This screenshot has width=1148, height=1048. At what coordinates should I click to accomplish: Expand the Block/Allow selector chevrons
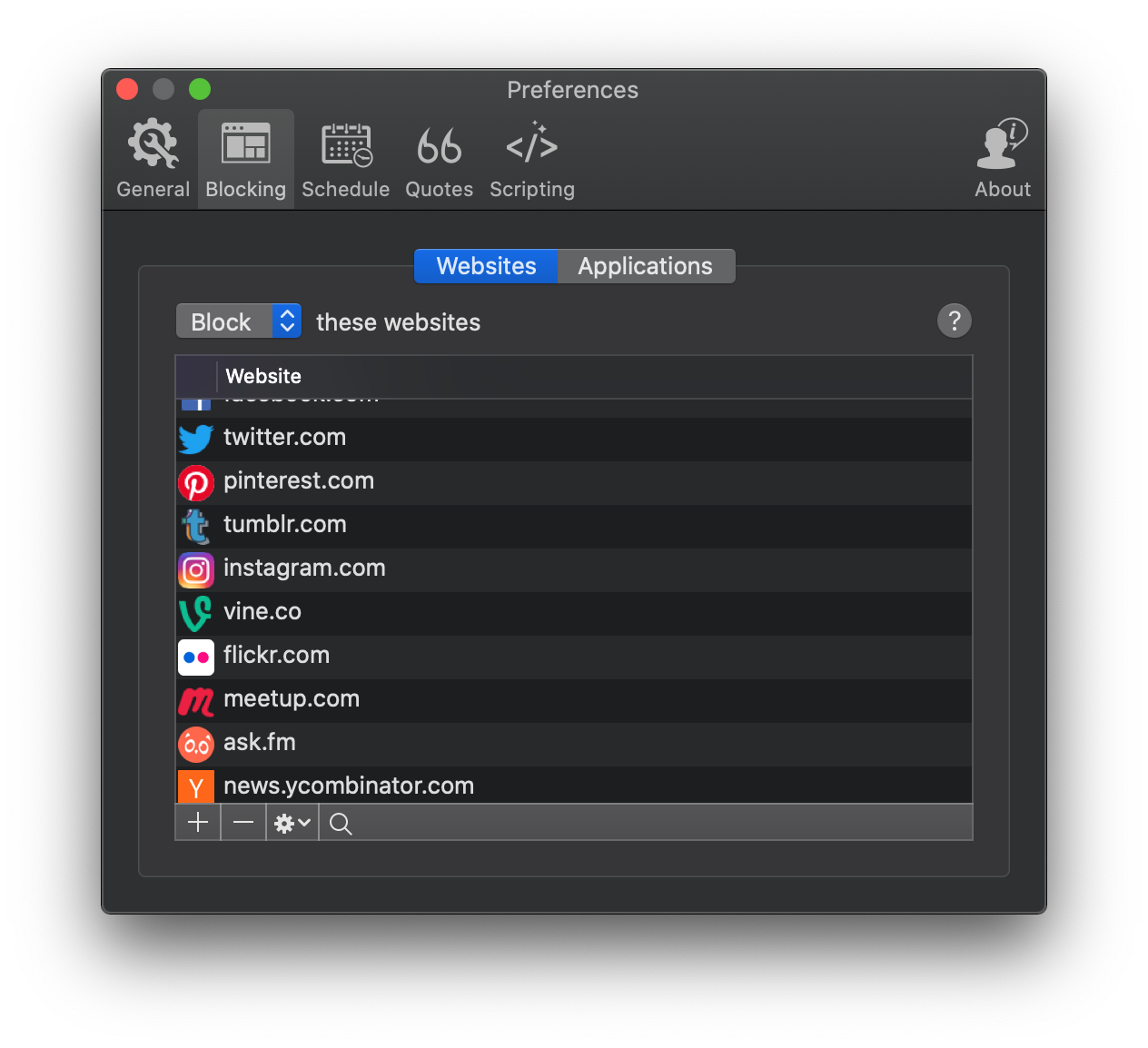click(x=287, y=321)
